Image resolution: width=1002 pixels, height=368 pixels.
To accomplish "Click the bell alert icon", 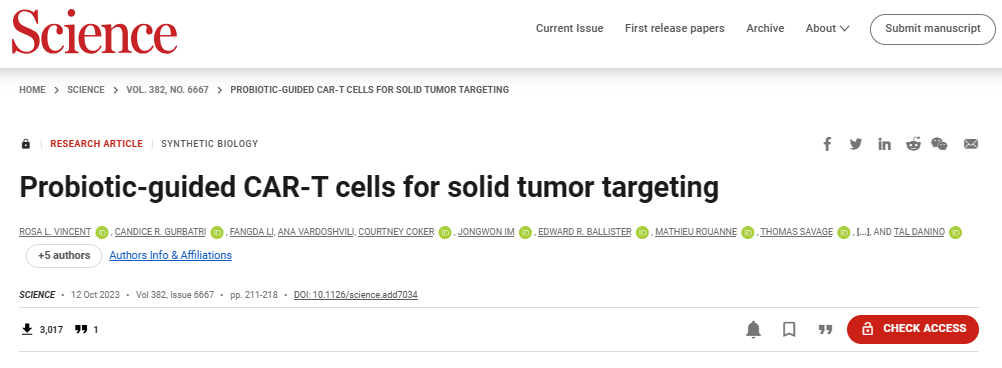I will (753, 329).
